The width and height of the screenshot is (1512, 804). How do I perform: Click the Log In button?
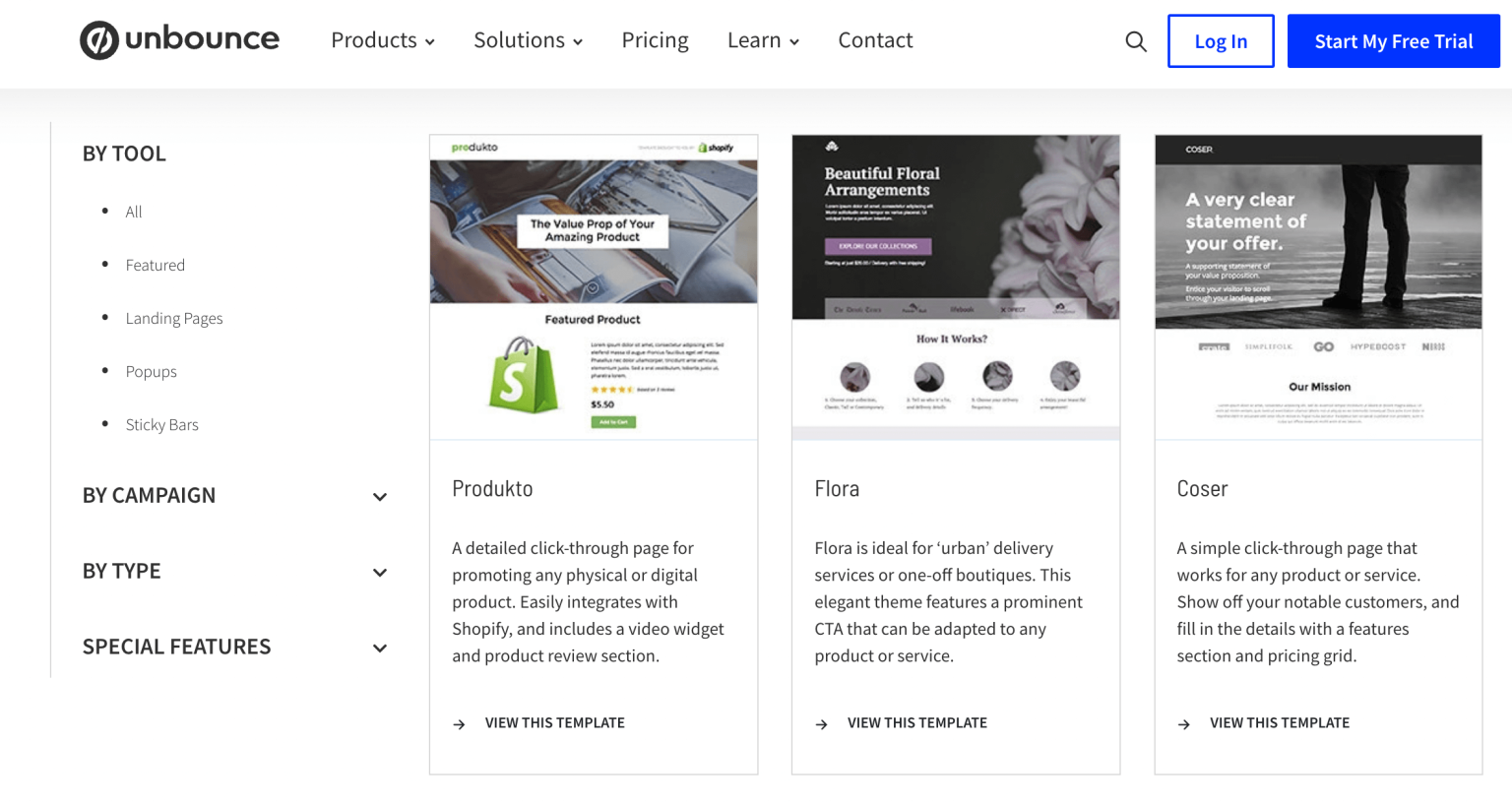pyautogui.click(x=1221, y=40)
